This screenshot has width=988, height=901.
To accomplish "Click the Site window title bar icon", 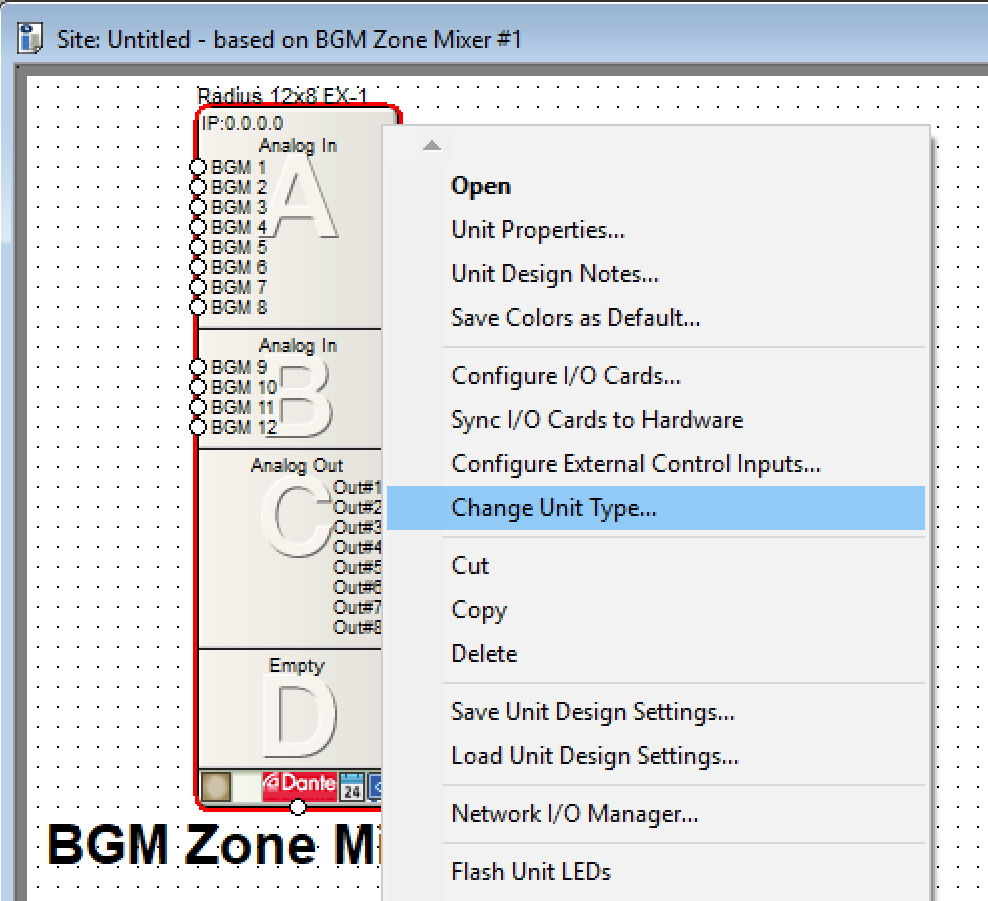I will click(x=30, y=38).
